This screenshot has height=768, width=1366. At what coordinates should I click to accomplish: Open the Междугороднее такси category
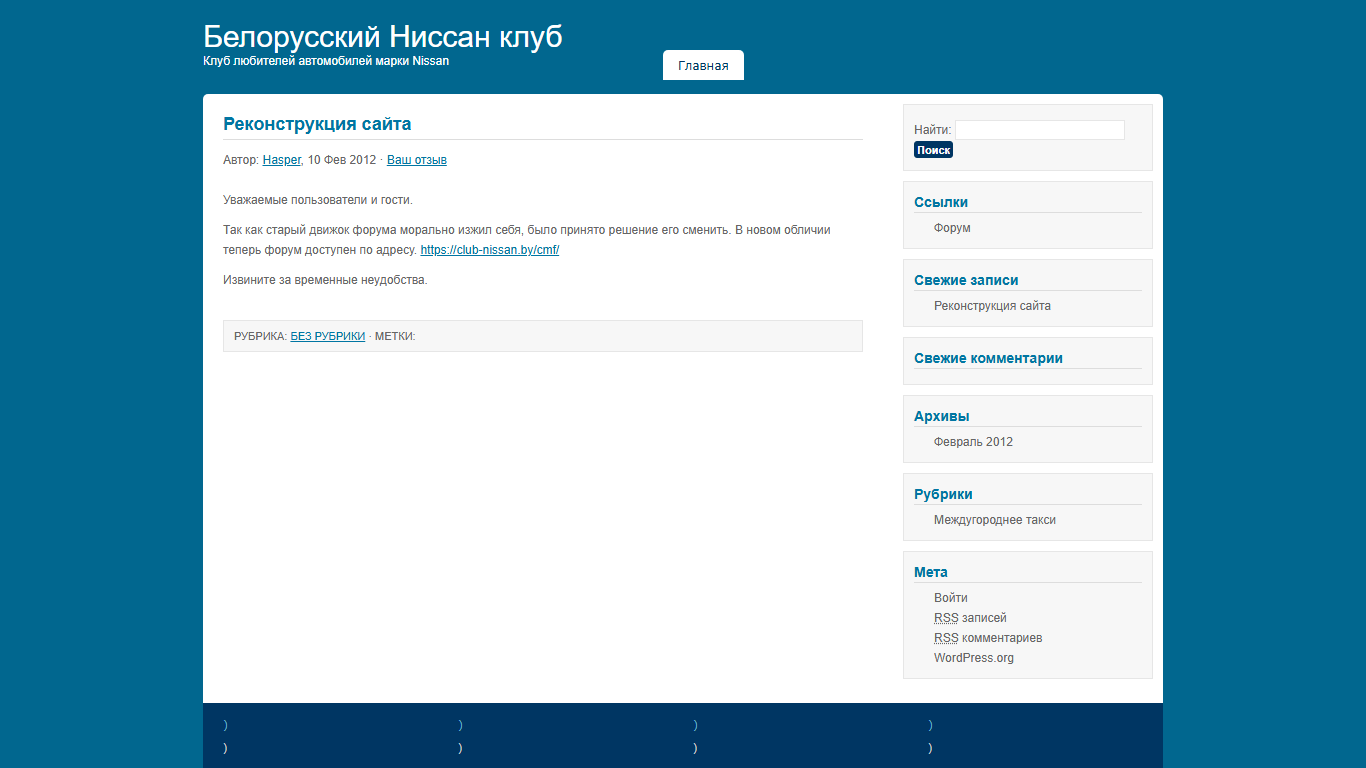pos(995,520)
